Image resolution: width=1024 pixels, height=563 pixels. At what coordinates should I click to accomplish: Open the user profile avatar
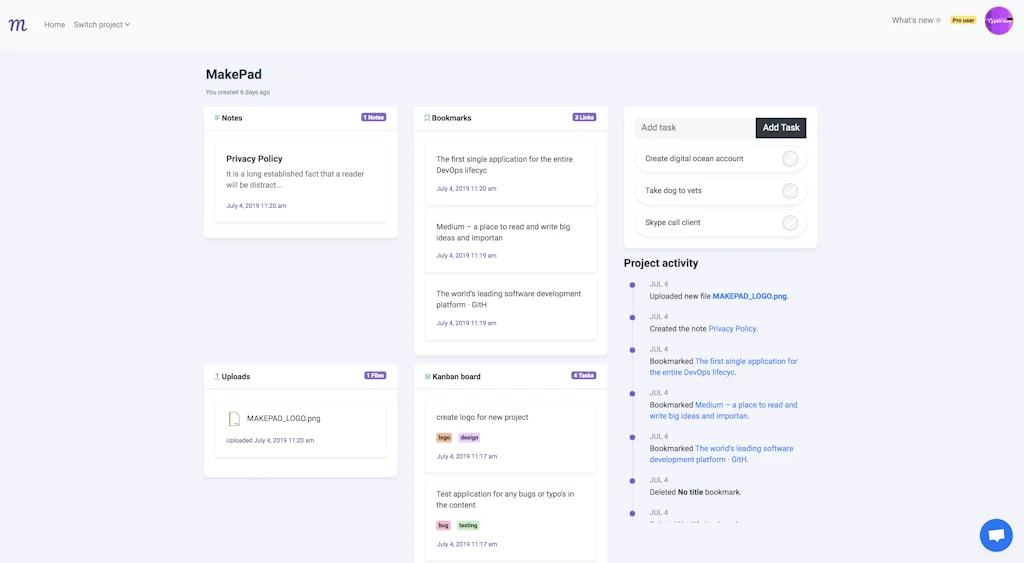coord(998,21)
